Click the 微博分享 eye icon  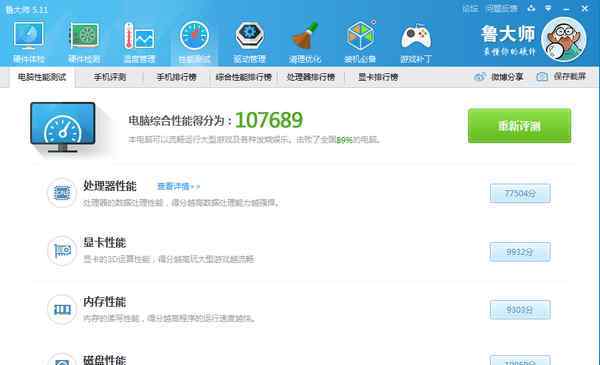(480, 77)
